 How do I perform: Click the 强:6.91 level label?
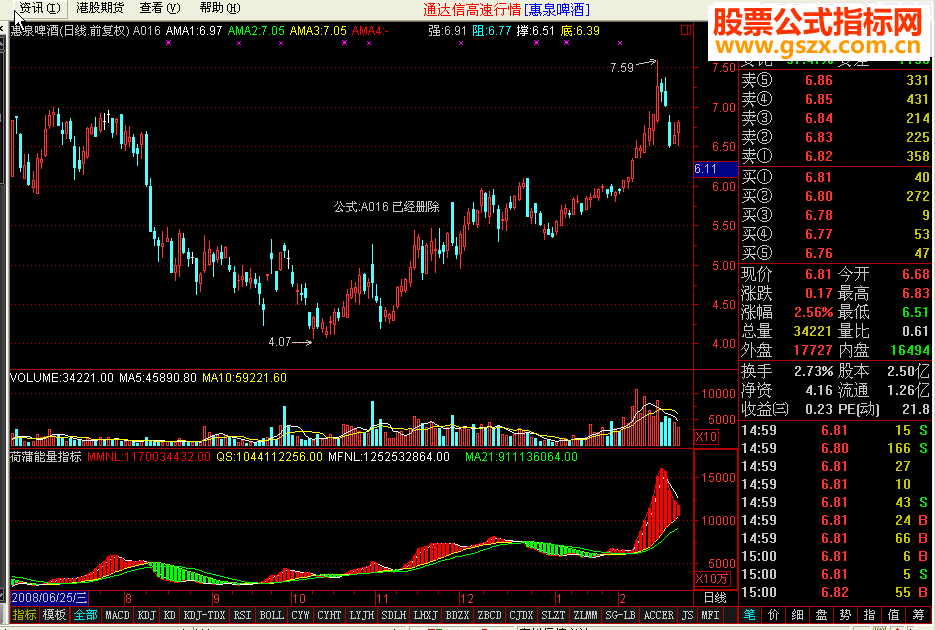pos(447,31)
